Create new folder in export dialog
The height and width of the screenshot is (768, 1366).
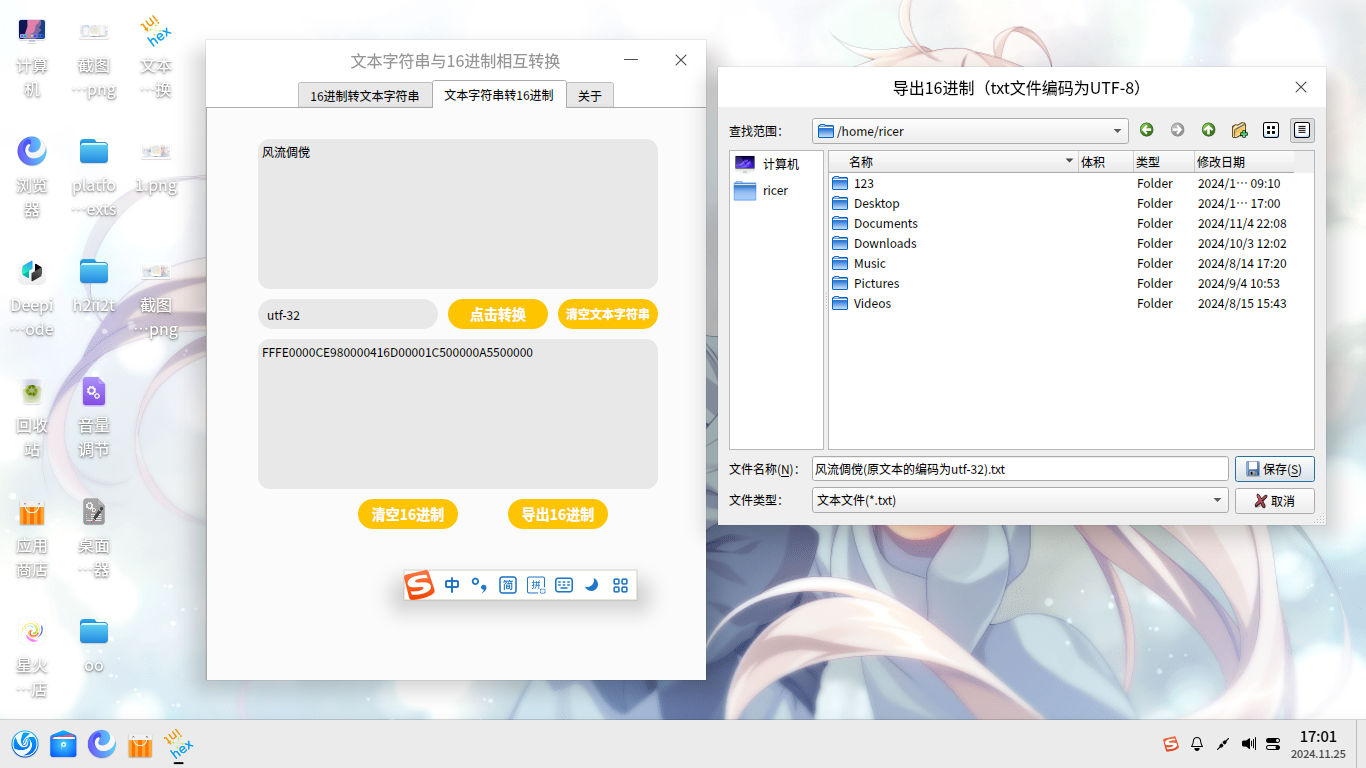1239,130
